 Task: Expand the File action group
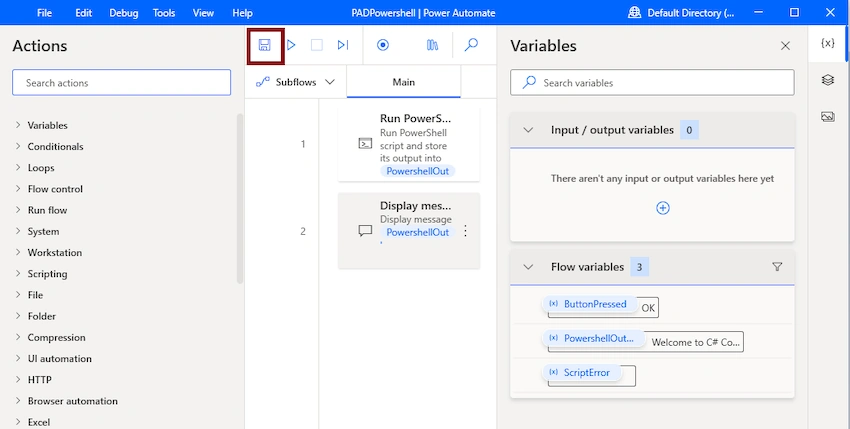[x=18, y=294]
